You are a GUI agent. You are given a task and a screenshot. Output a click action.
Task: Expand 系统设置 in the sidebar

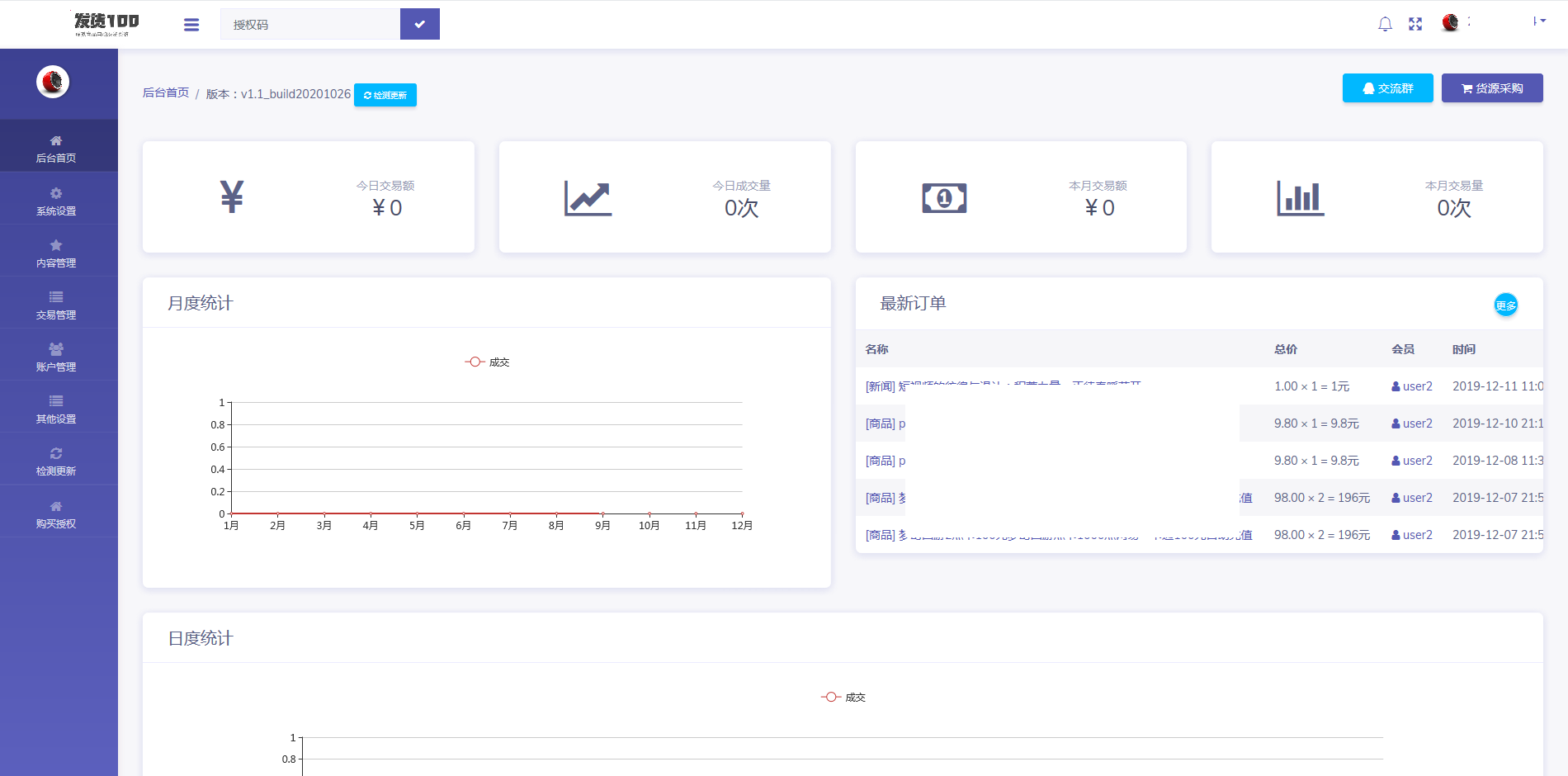pos(56,201)
